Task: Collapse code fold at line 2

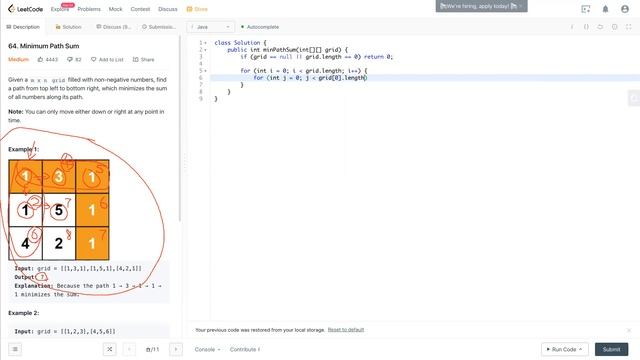Action: click(x=205, y=50)
